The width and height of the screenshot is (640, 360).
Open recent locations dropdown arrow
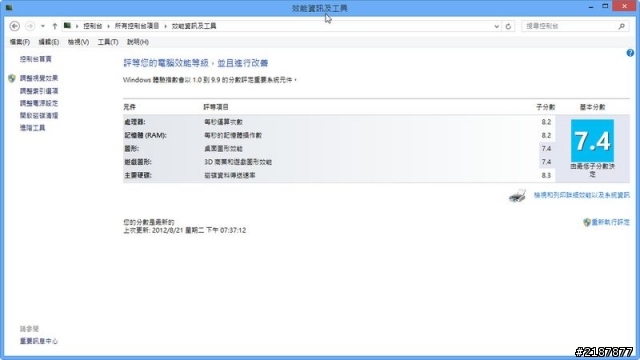[43, 26]
